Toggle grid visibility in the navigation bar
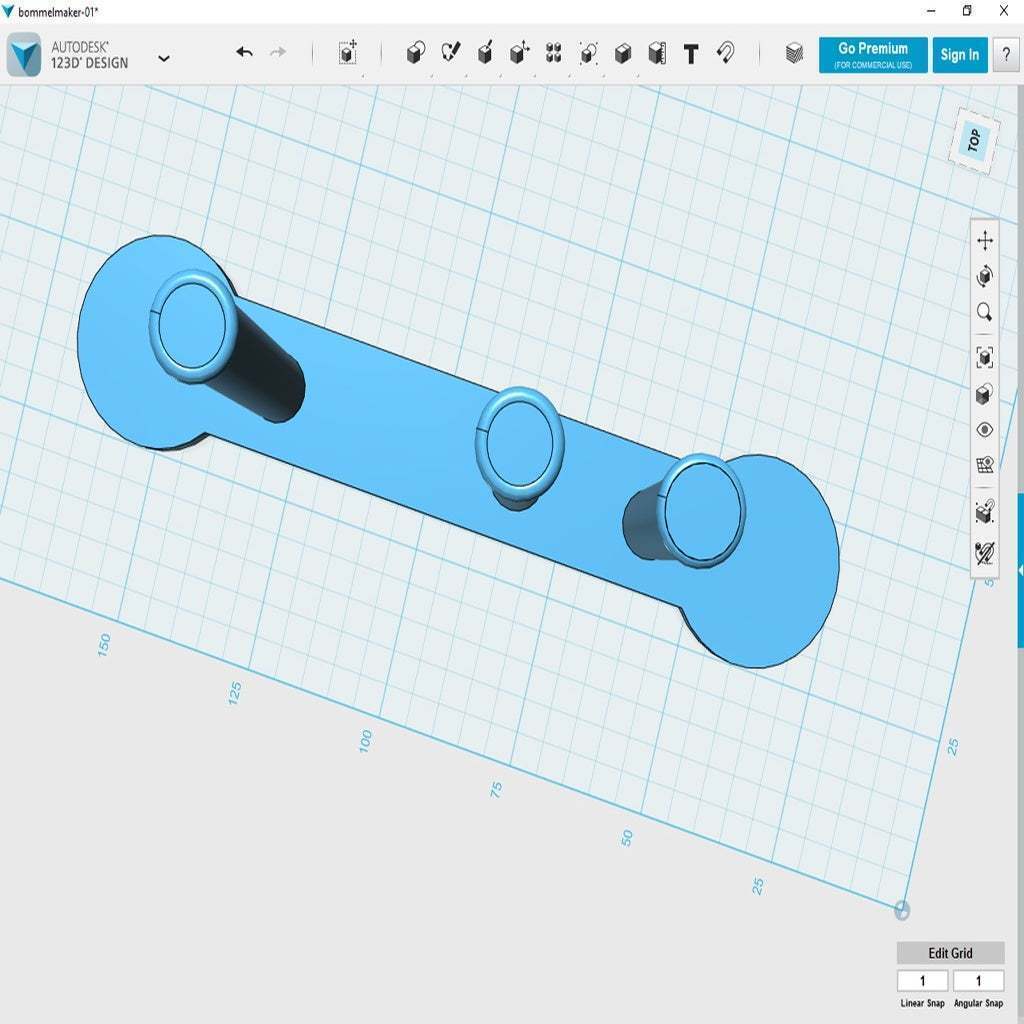Viewport: 1024px width, 1024px height. (985, 464)
